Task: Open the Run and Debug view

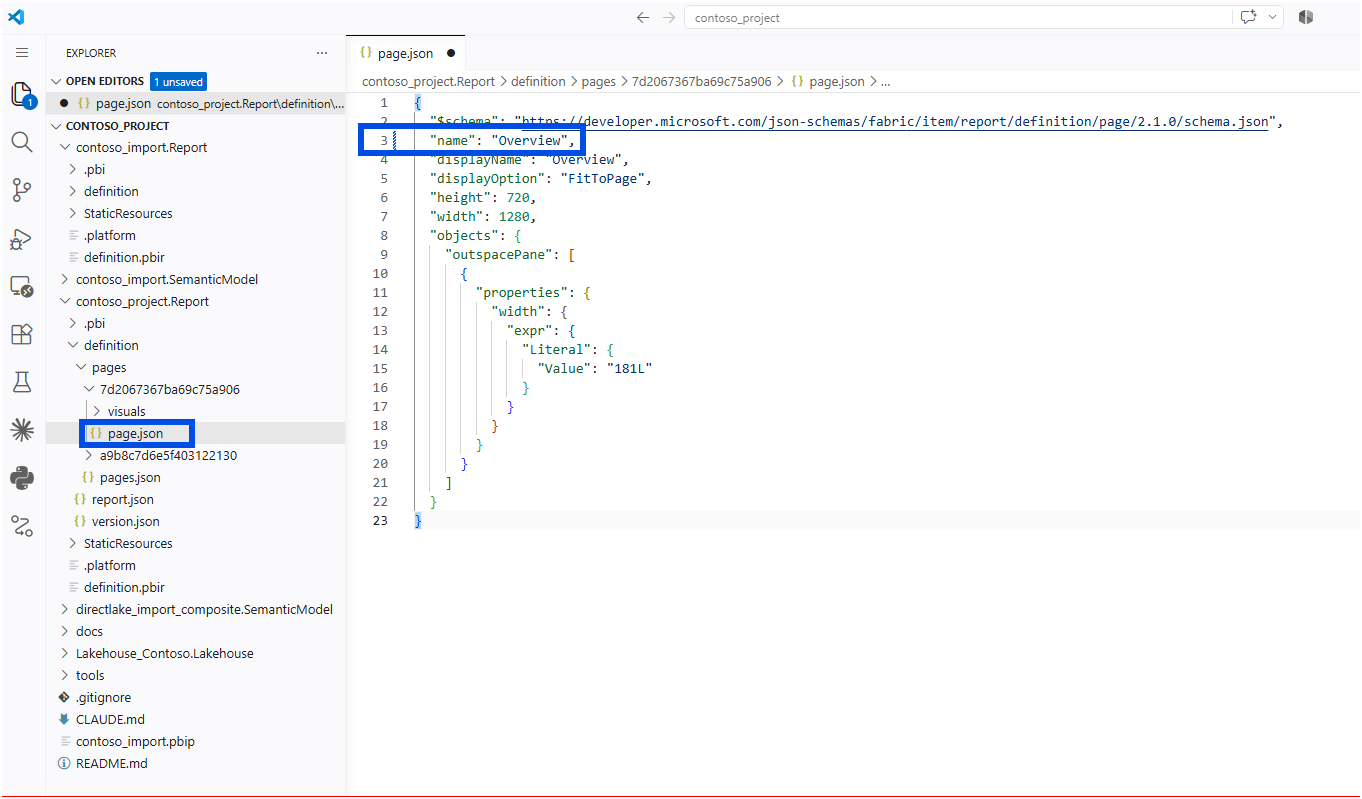Action: (22, 239)
